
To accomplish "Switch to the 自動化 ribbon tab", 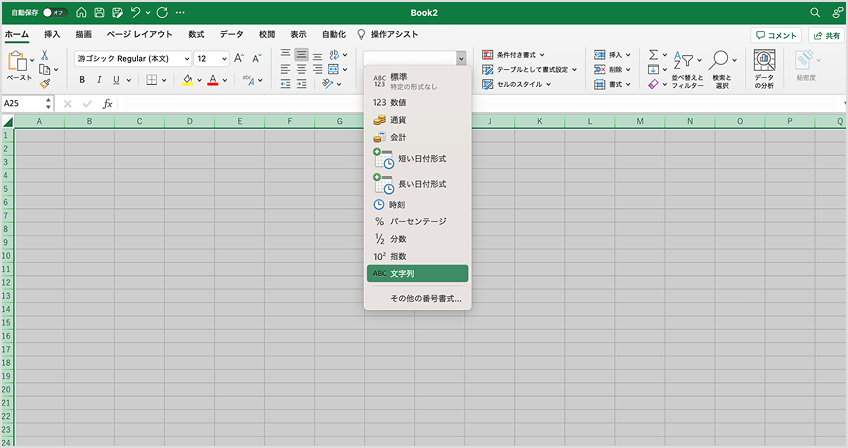I will point(334,35).
